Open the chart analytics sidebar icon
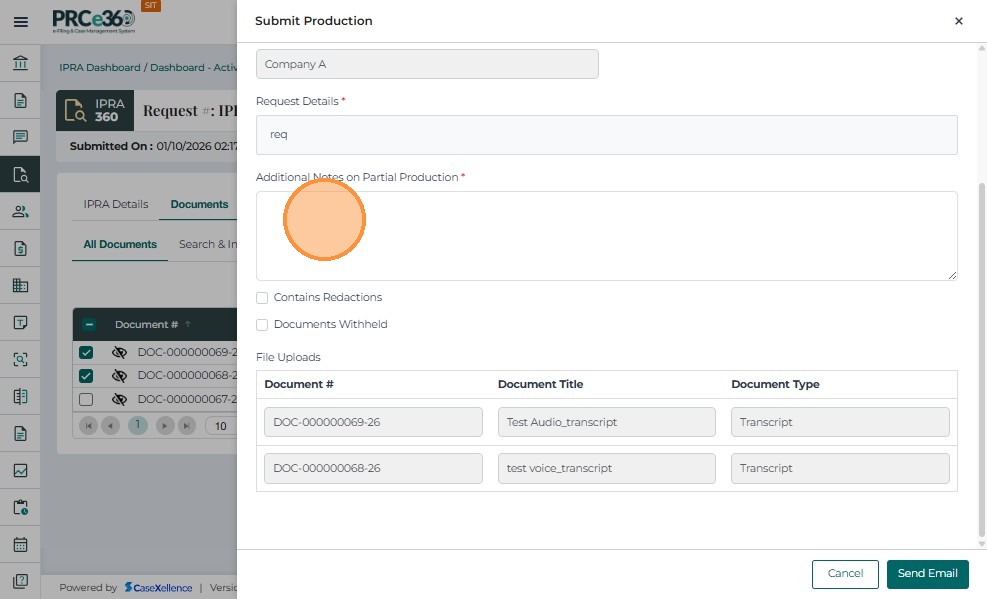 click(x=20, y=471)
